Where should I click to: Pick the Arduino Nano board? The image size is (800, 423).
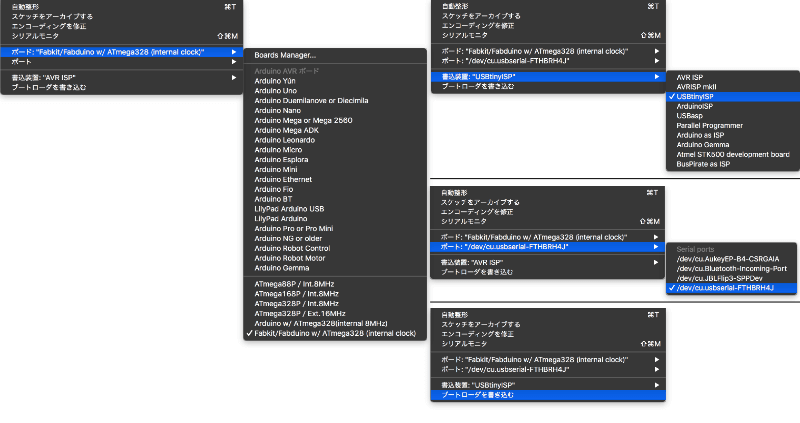point(335,110)
